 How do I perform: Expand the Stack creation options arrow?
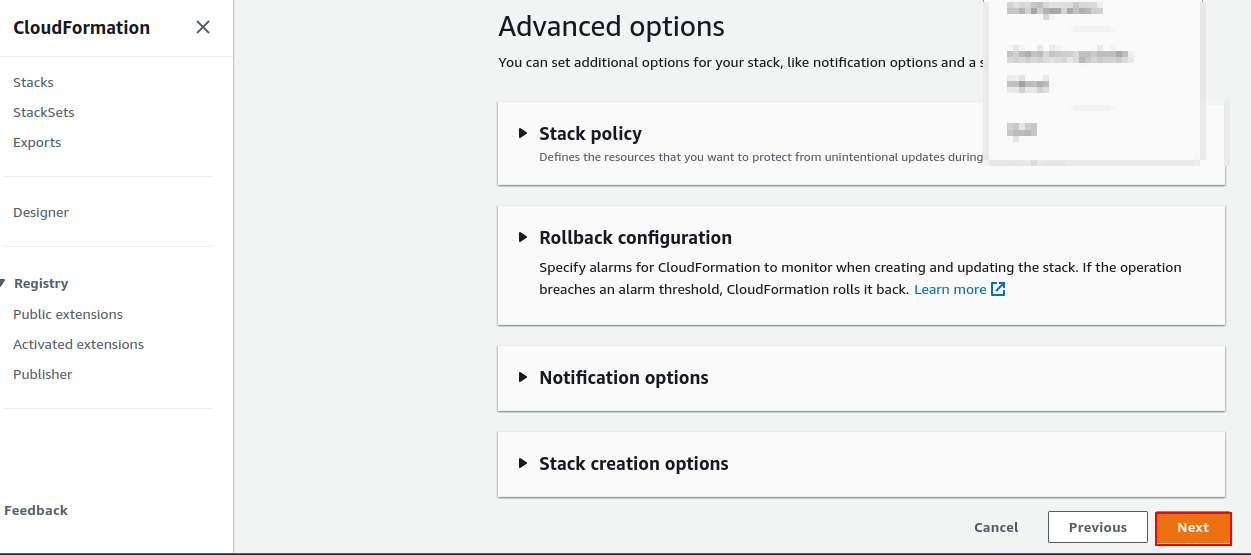[x=522, y=463]
